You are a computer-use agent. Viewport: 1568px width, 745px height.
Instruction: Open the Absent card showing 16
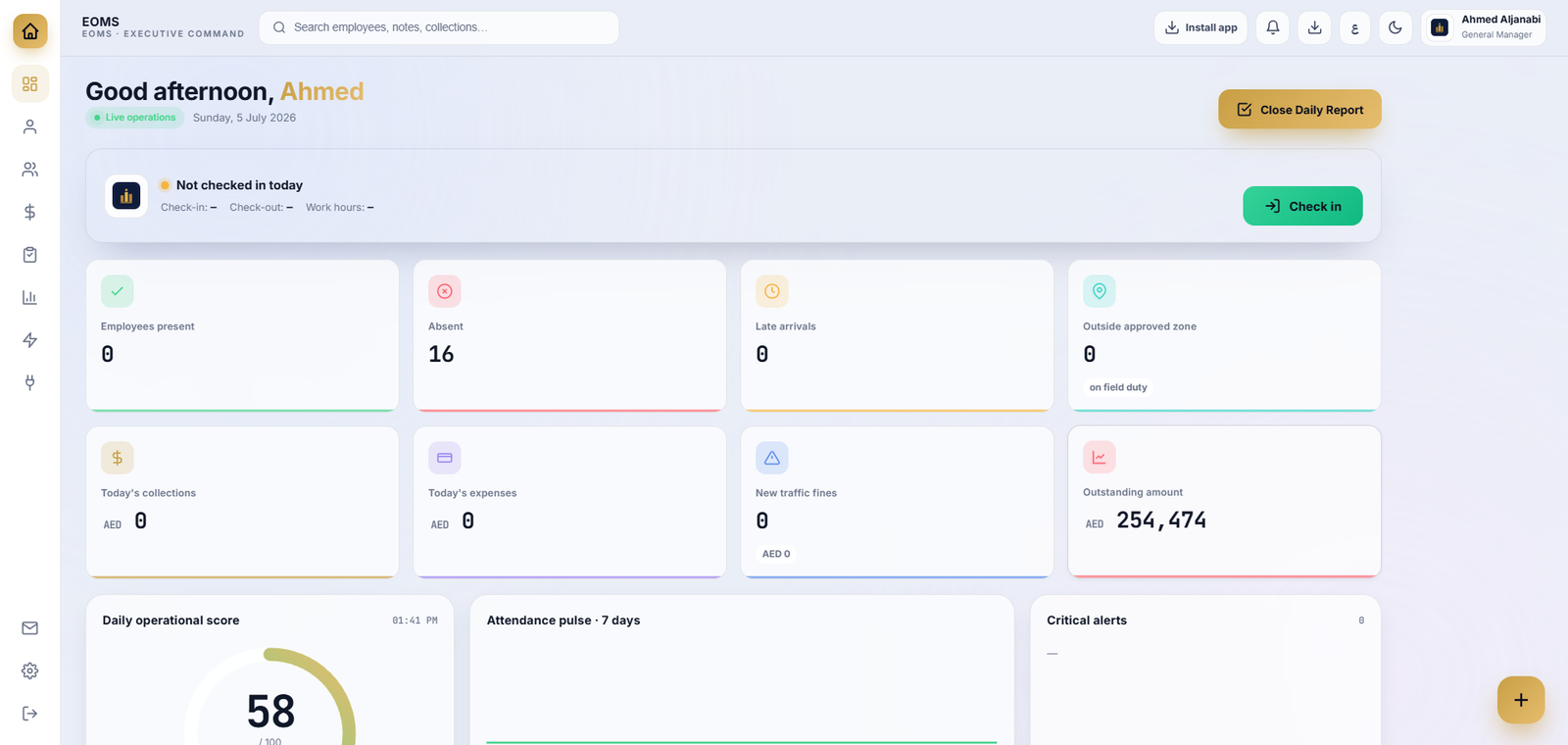pyautogui.click(x=569, y=335)
